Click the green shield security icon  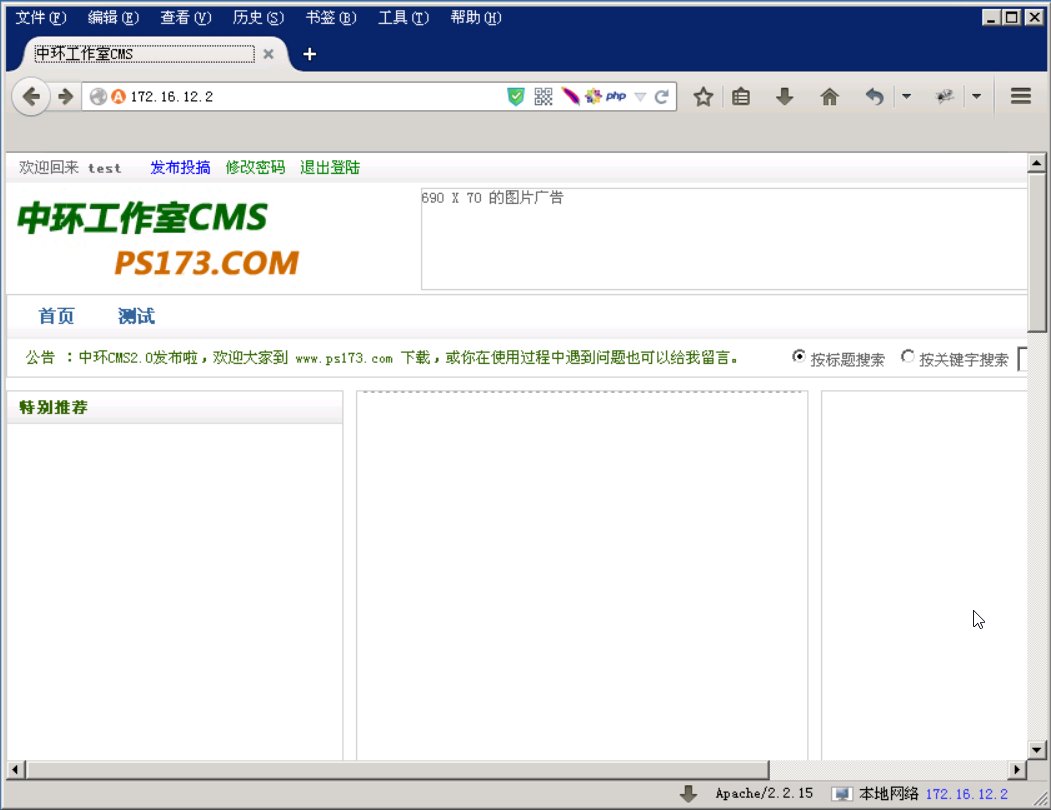[x=516, y=96]
